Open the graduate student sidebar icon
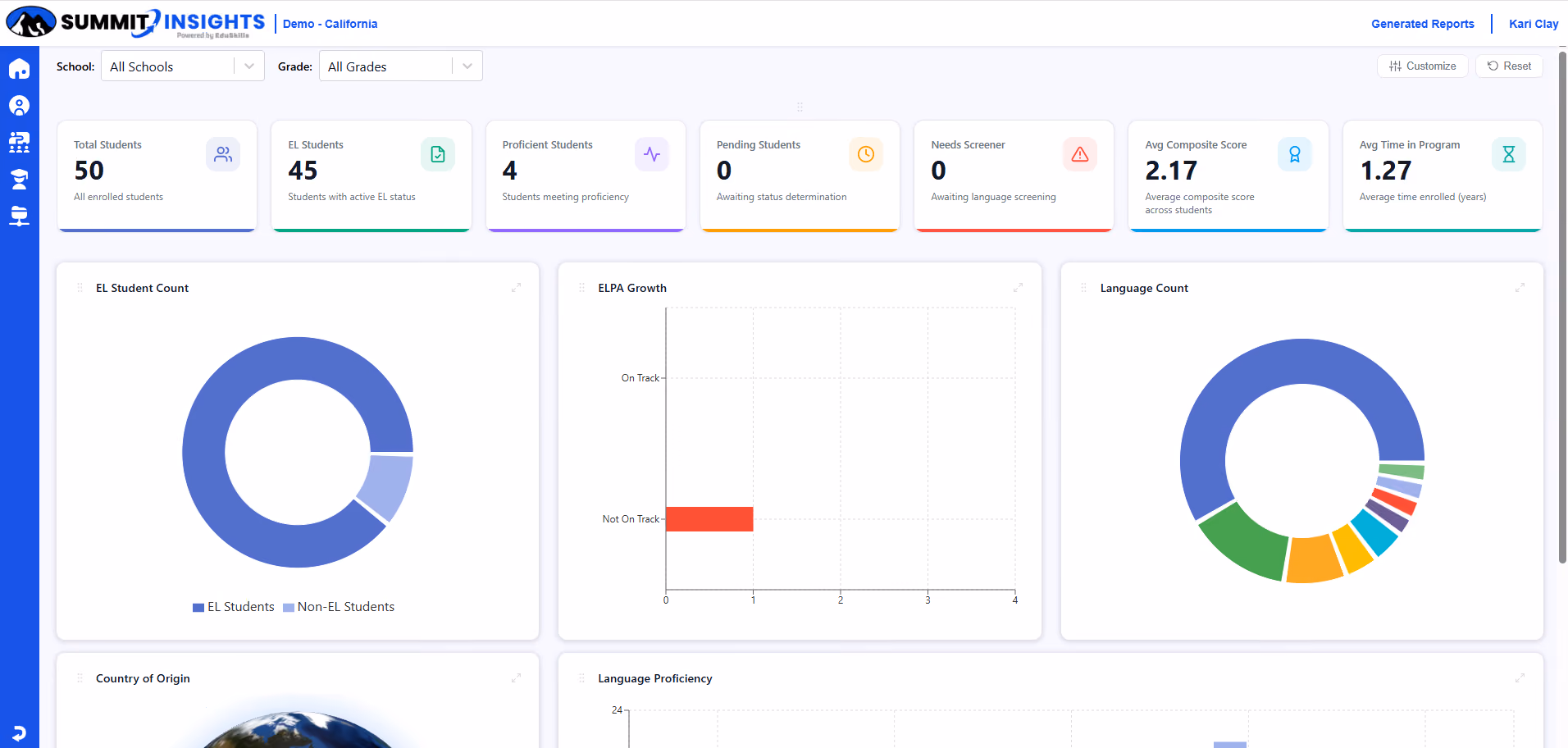This screenshot has height=748, width=1568. [x=19, y=179]
